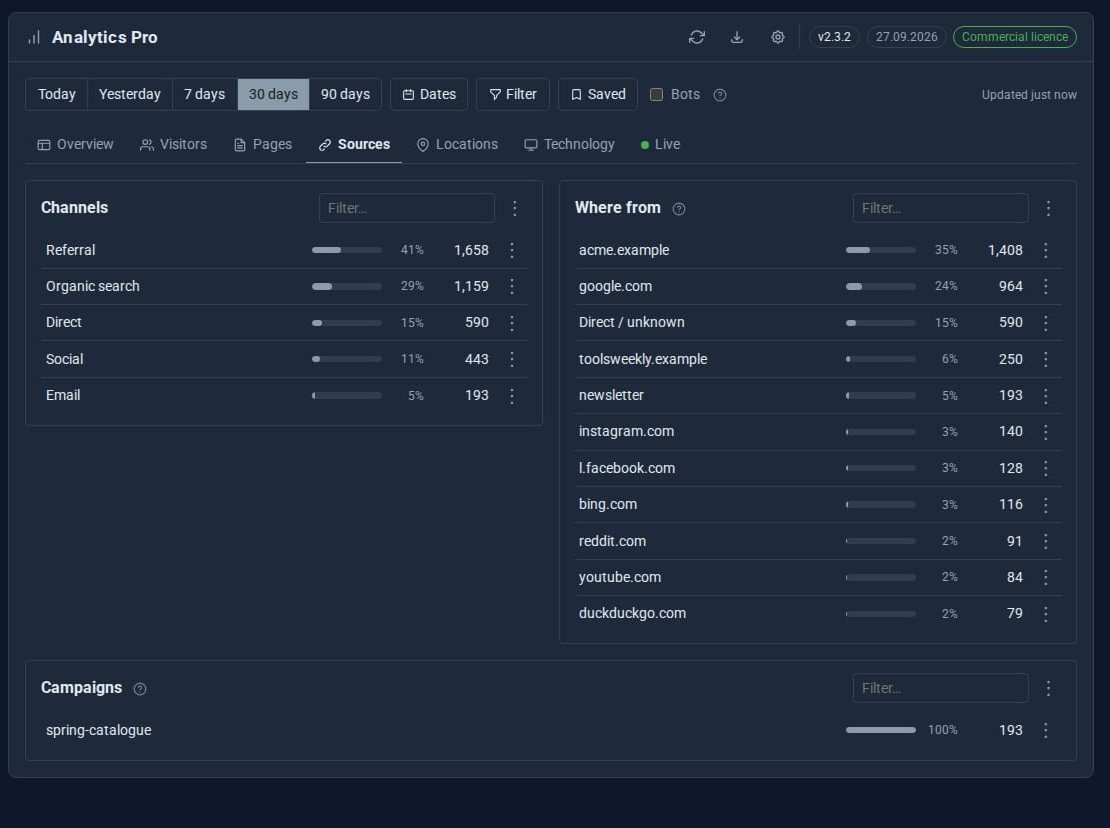Click the refresh data icon
The image size is (1110, 828).
697,37
